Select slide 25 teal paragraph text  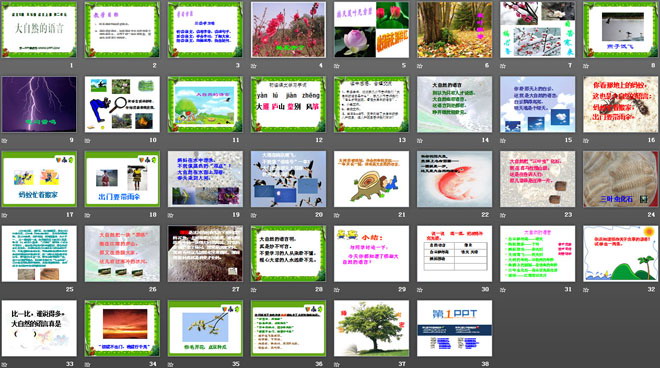(x=39, y=253)
